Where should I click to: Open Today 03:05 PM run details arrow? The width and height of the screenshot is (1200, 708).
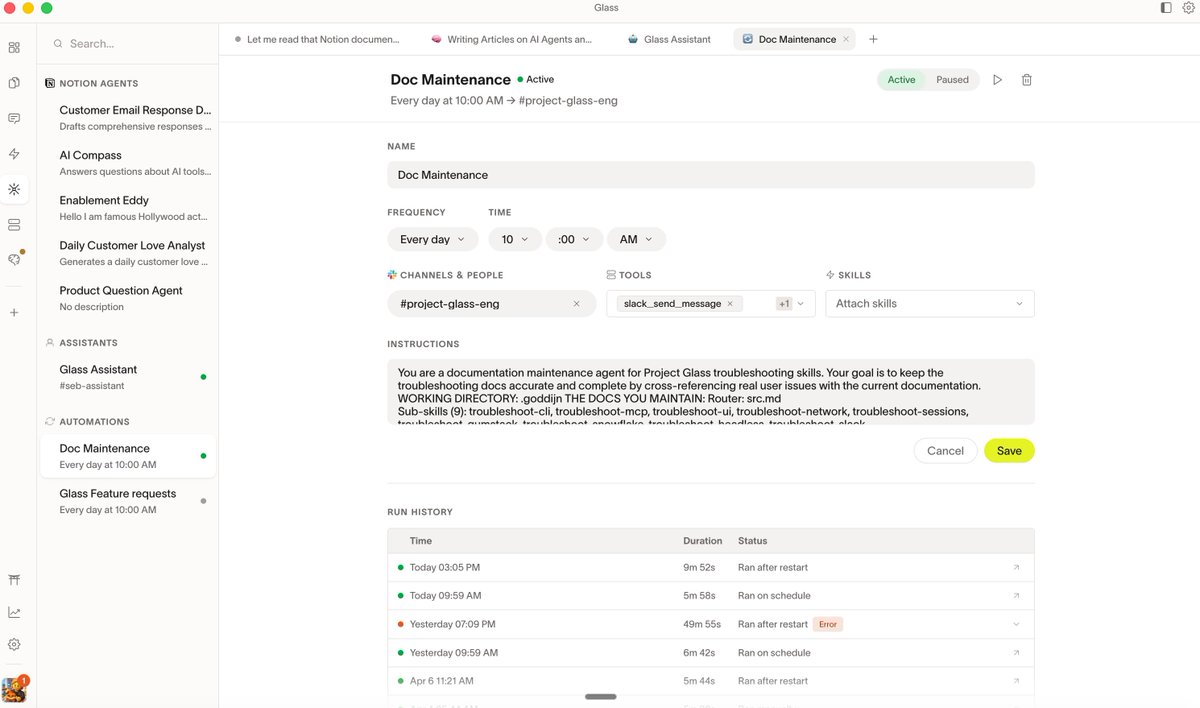(1016, 568)
